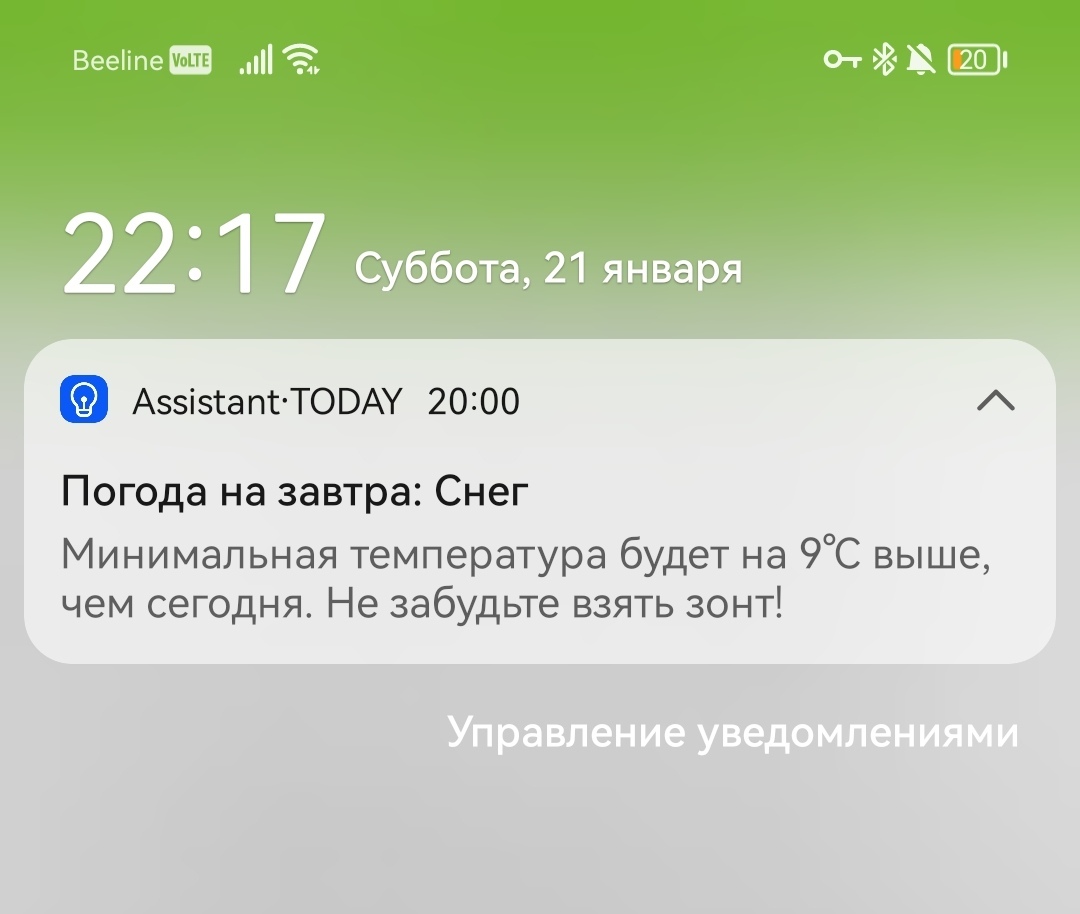This screenshot has width=1080, height=914.
Task: Tap the VoLTE badge
Action: [x=190, y=61]
